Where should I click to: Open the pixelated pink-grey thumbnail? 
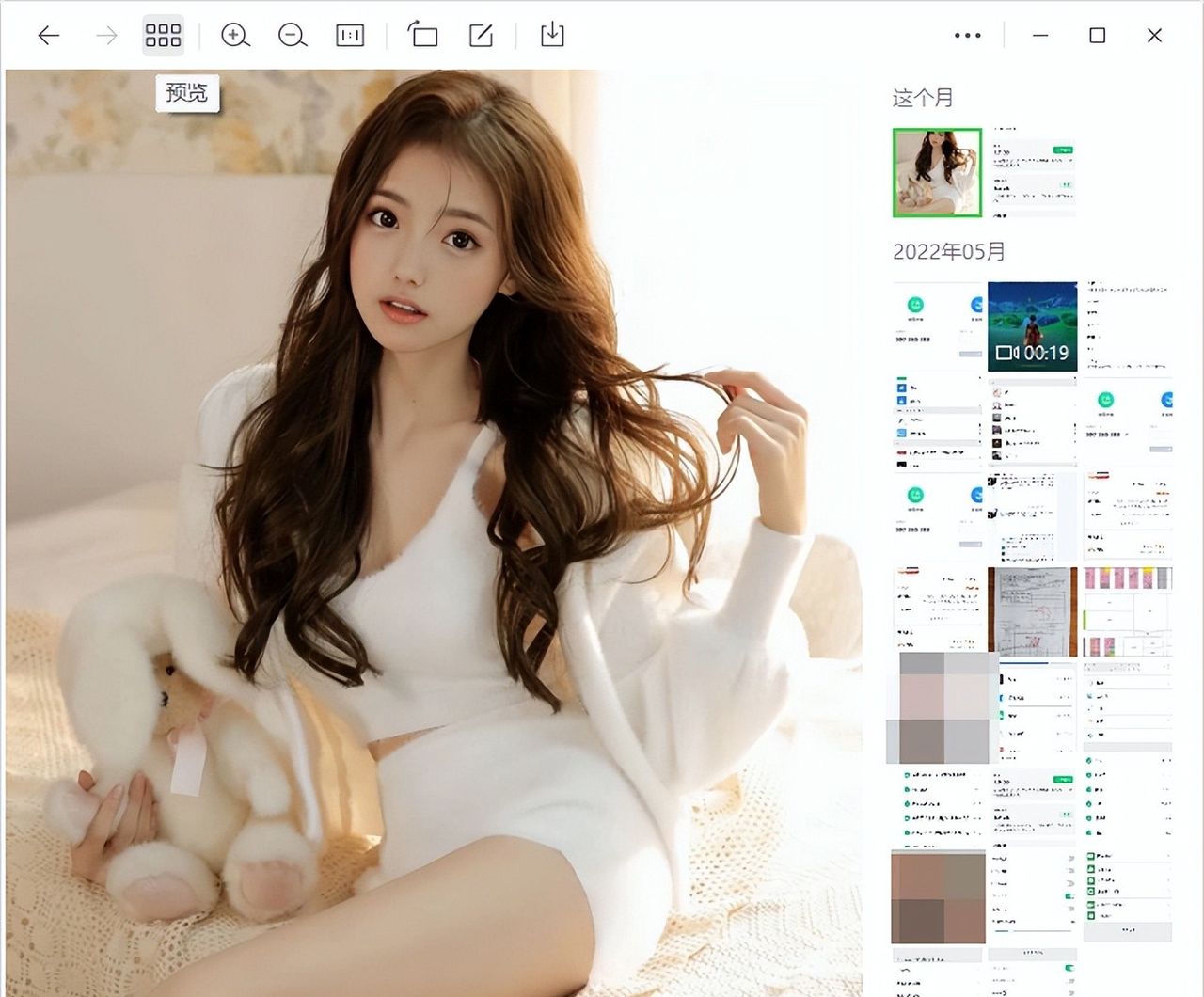coord(943,707)
